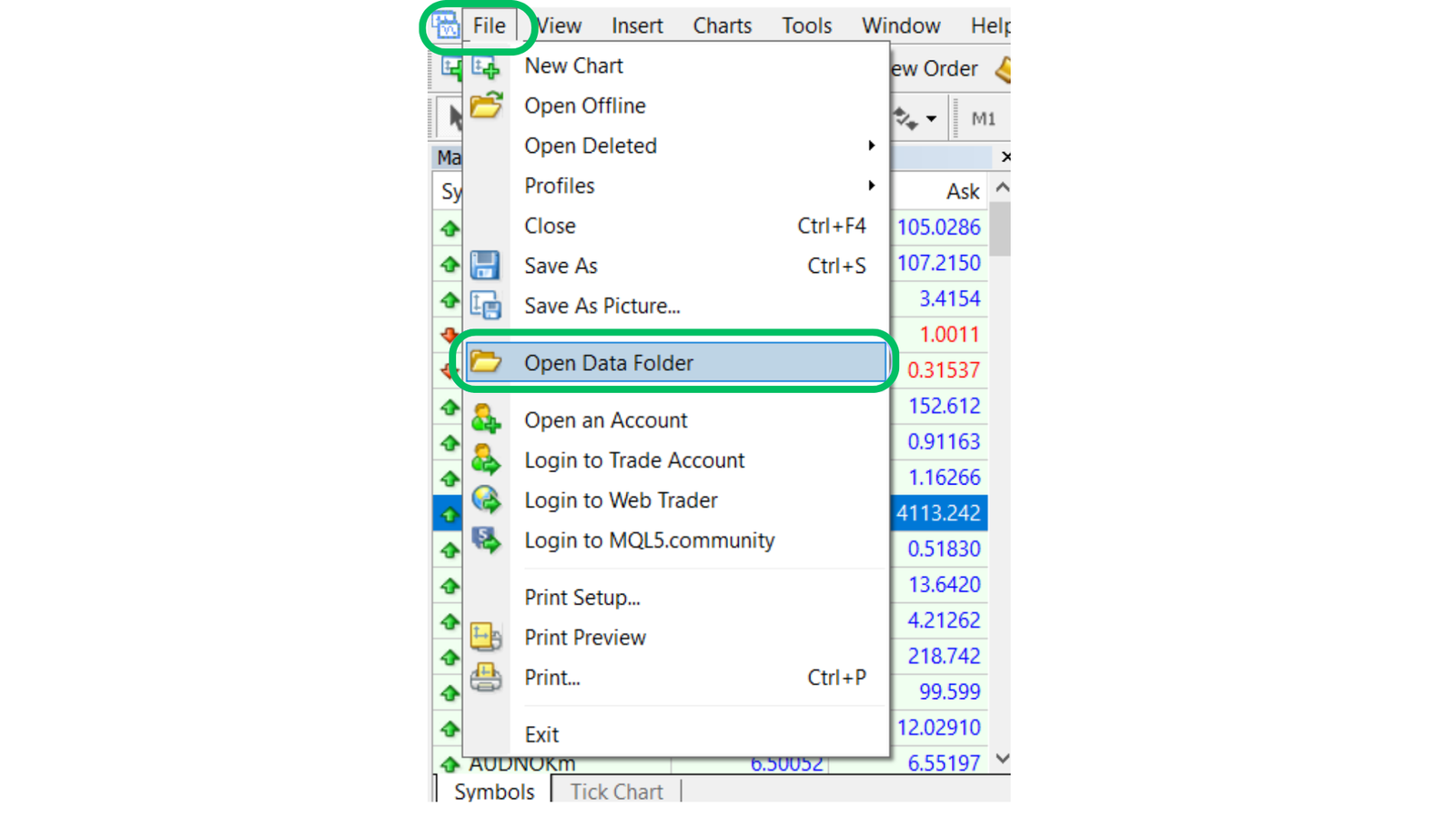Choose Login to Trade Account
1456x817 pixels.
634,460
